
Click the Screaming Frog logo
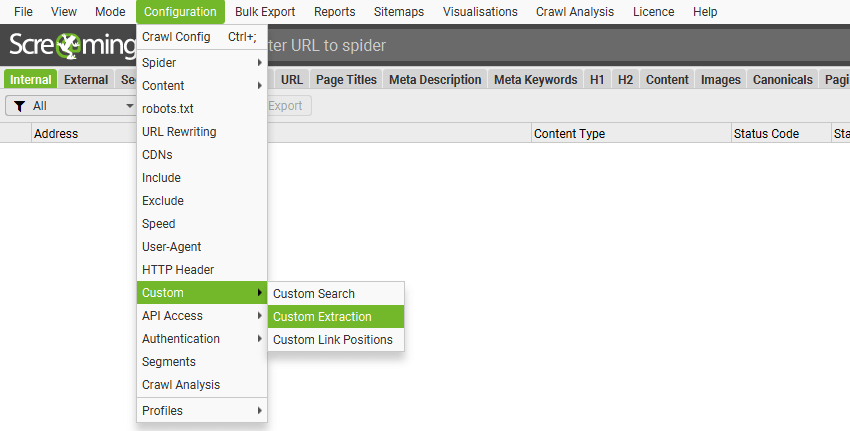[70, 46]
